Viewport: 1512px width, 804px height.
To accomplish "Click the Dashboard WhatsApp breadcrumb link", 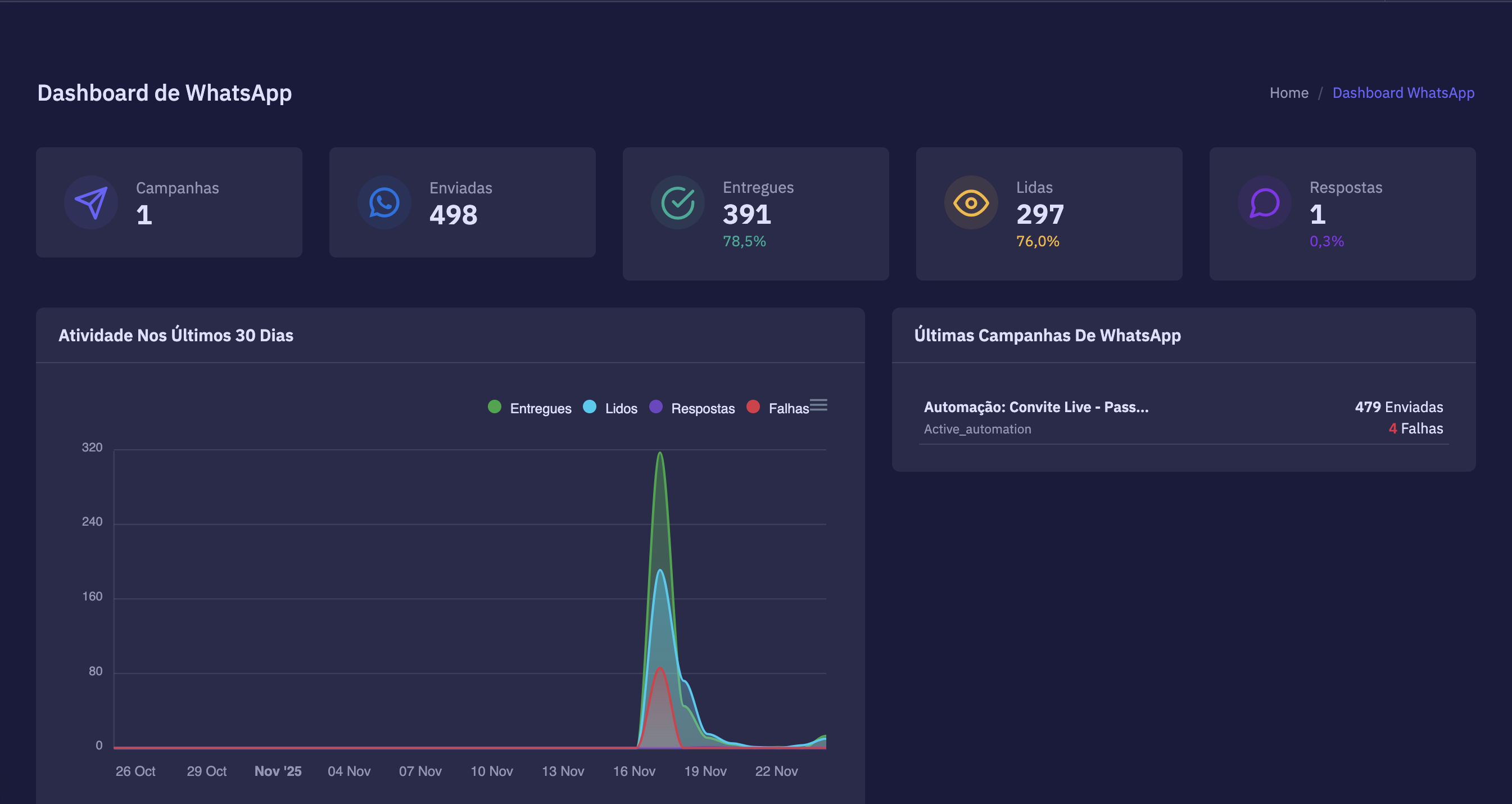I will coord(1403,93).
